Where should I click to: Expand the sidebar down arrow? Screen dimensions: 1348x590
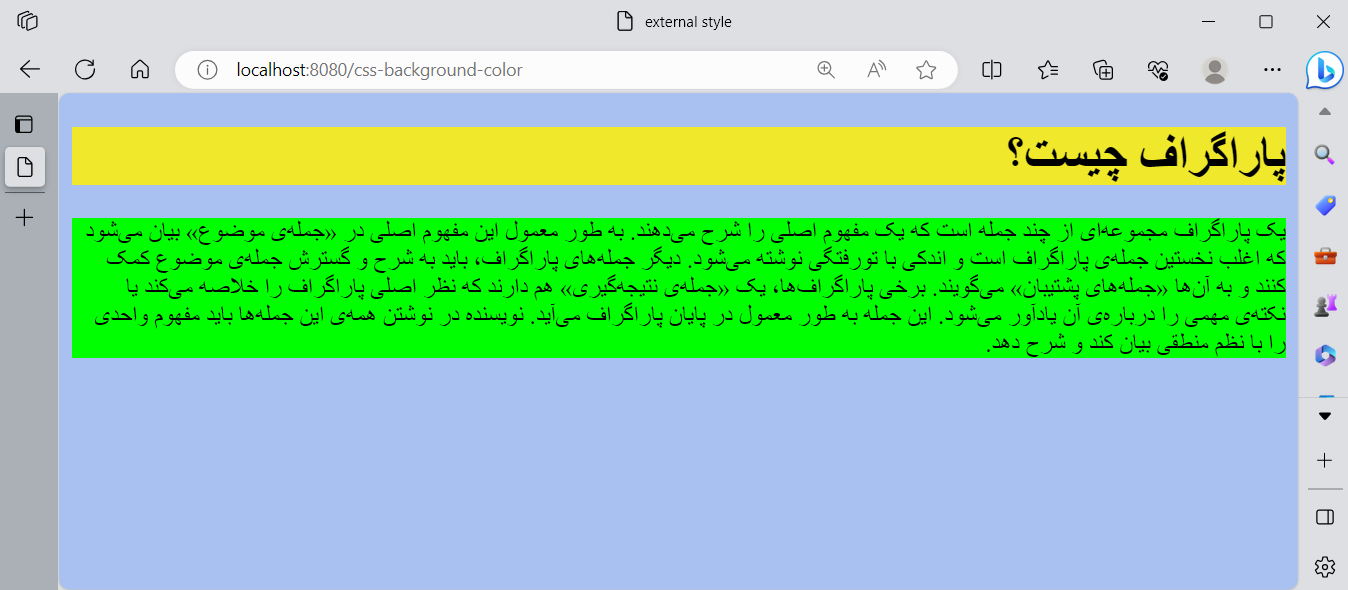pos(1325,416)
